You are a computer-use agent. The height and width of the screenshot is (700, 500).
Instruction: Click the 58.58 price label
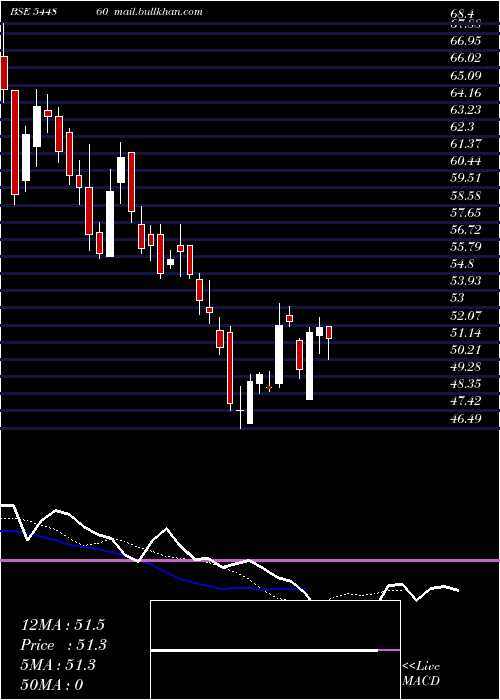(x=466, y=196)
